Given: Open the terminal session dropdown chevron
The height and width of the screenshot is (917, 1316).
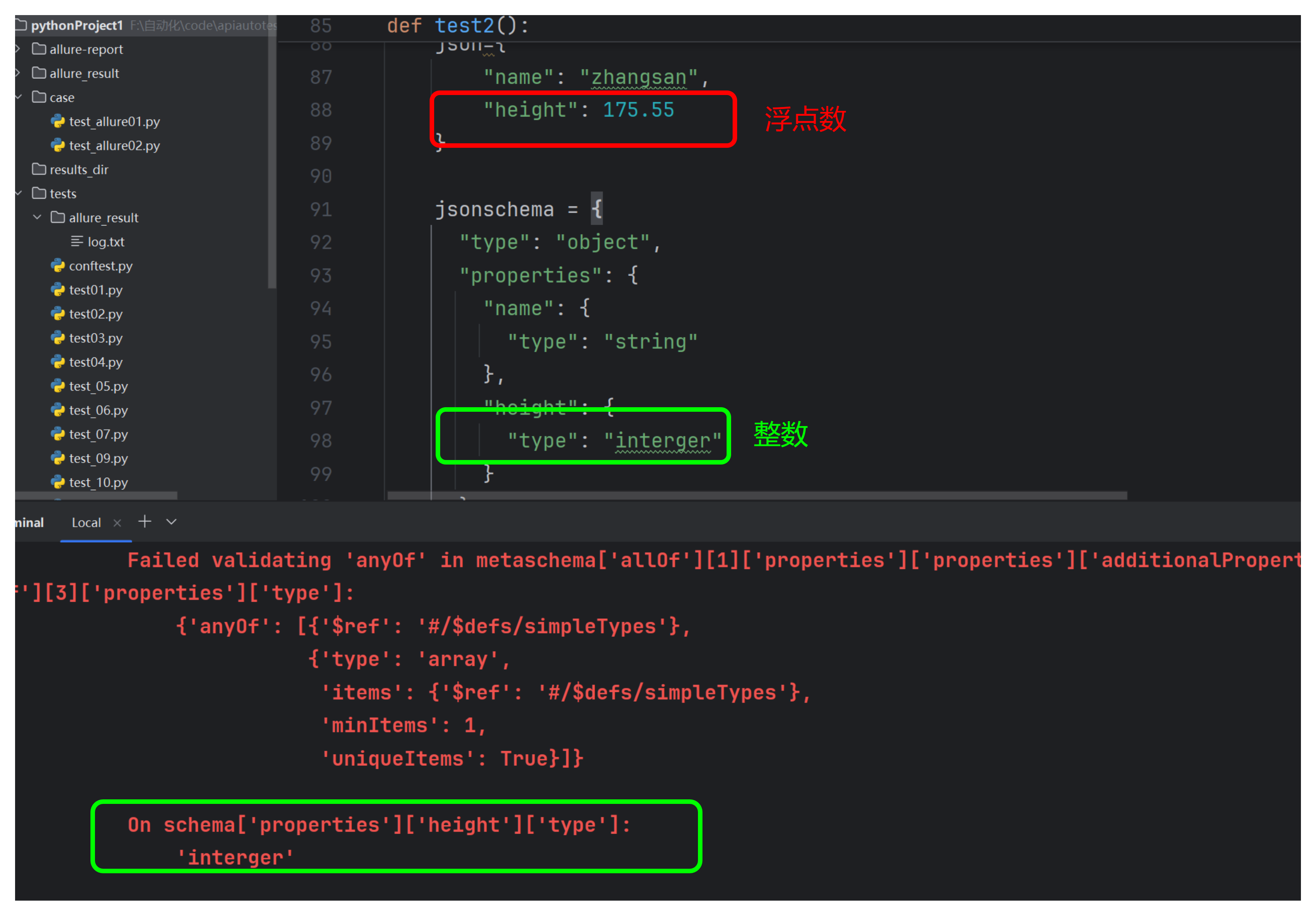Looking at the screenshot, I should click(x=171, y=522).
